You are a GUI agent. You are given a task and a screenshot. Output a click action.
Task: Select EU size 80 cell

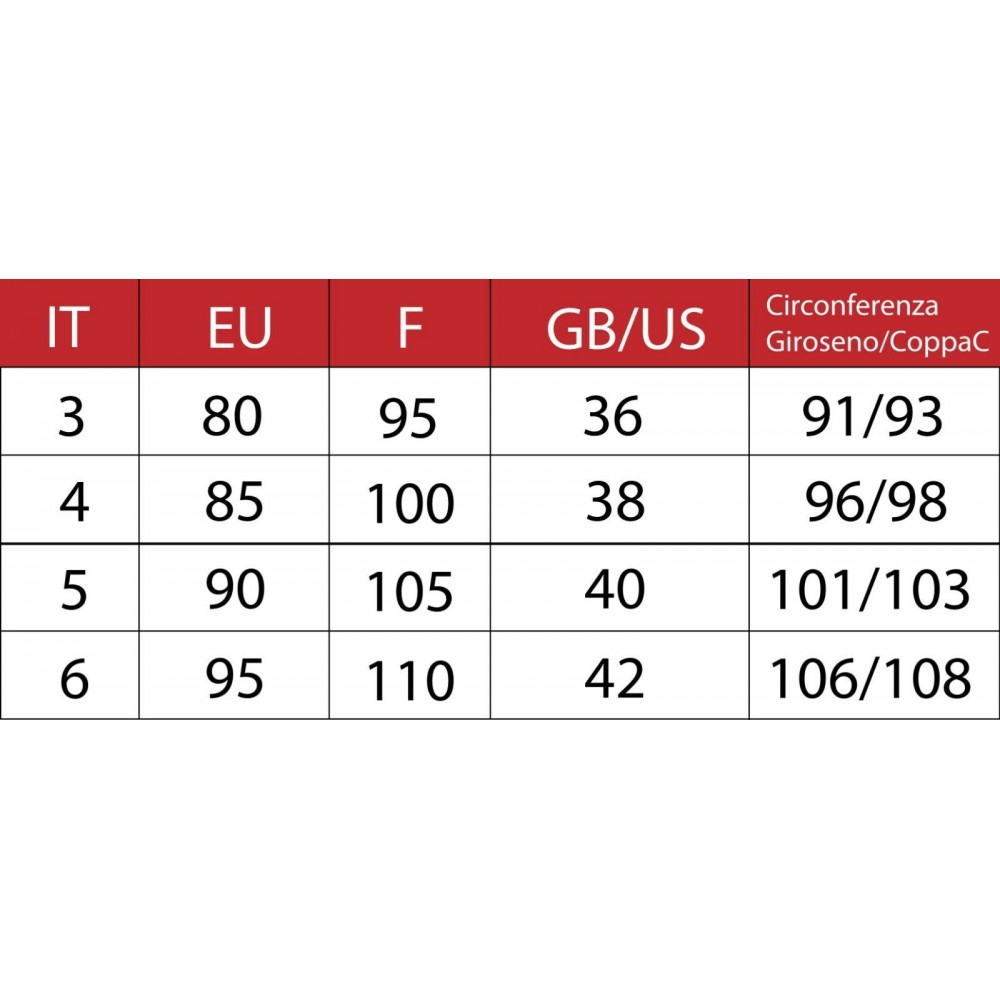(x=232, y=416)
